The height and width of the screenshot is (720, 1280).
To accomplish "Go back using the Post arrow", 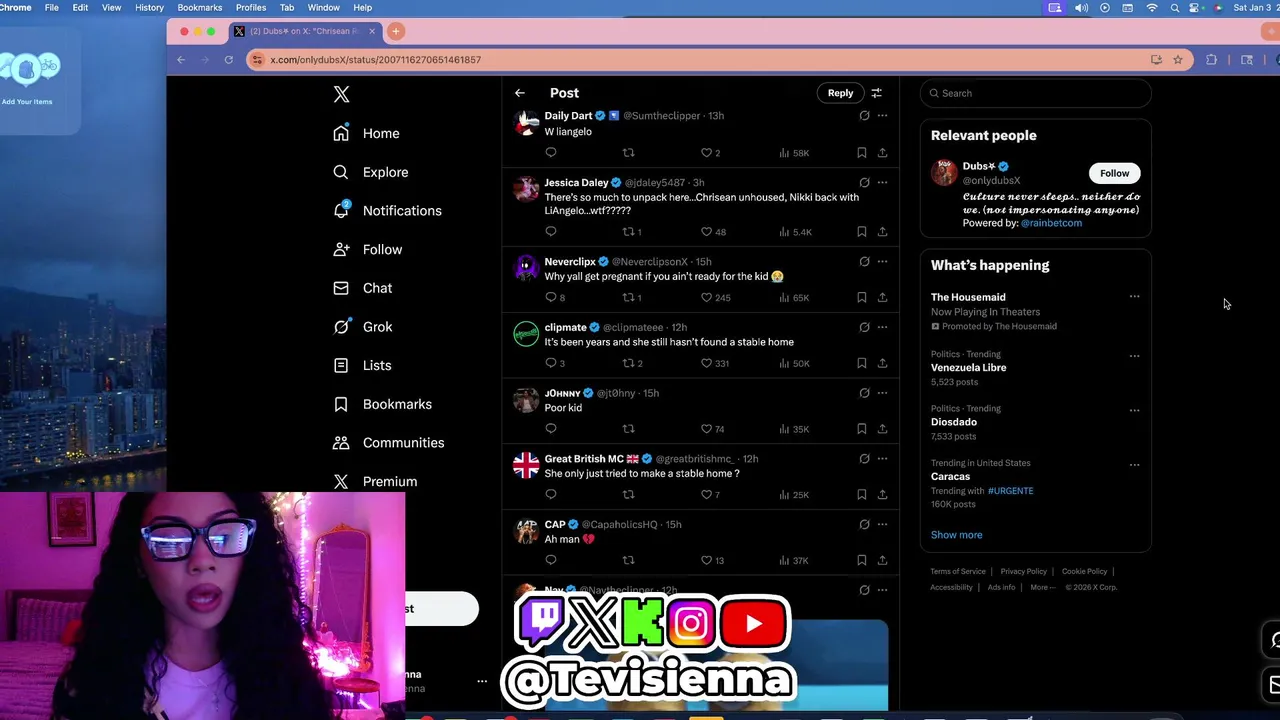I will point(520,93).
